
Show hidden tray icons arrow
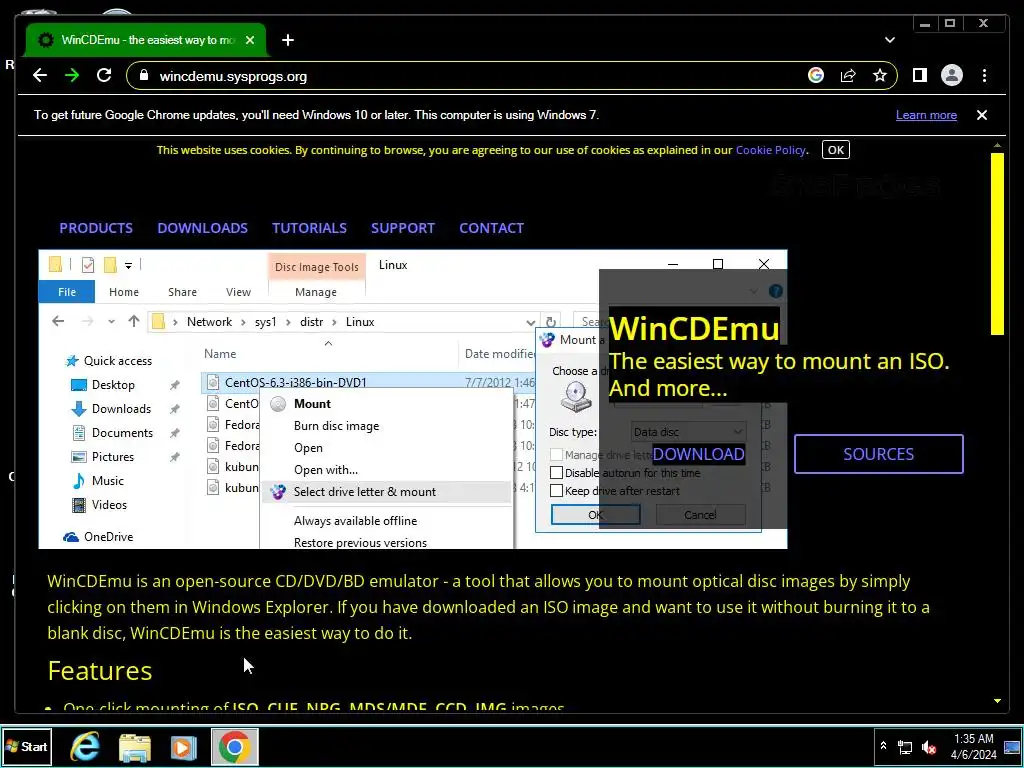click(883, 746)
